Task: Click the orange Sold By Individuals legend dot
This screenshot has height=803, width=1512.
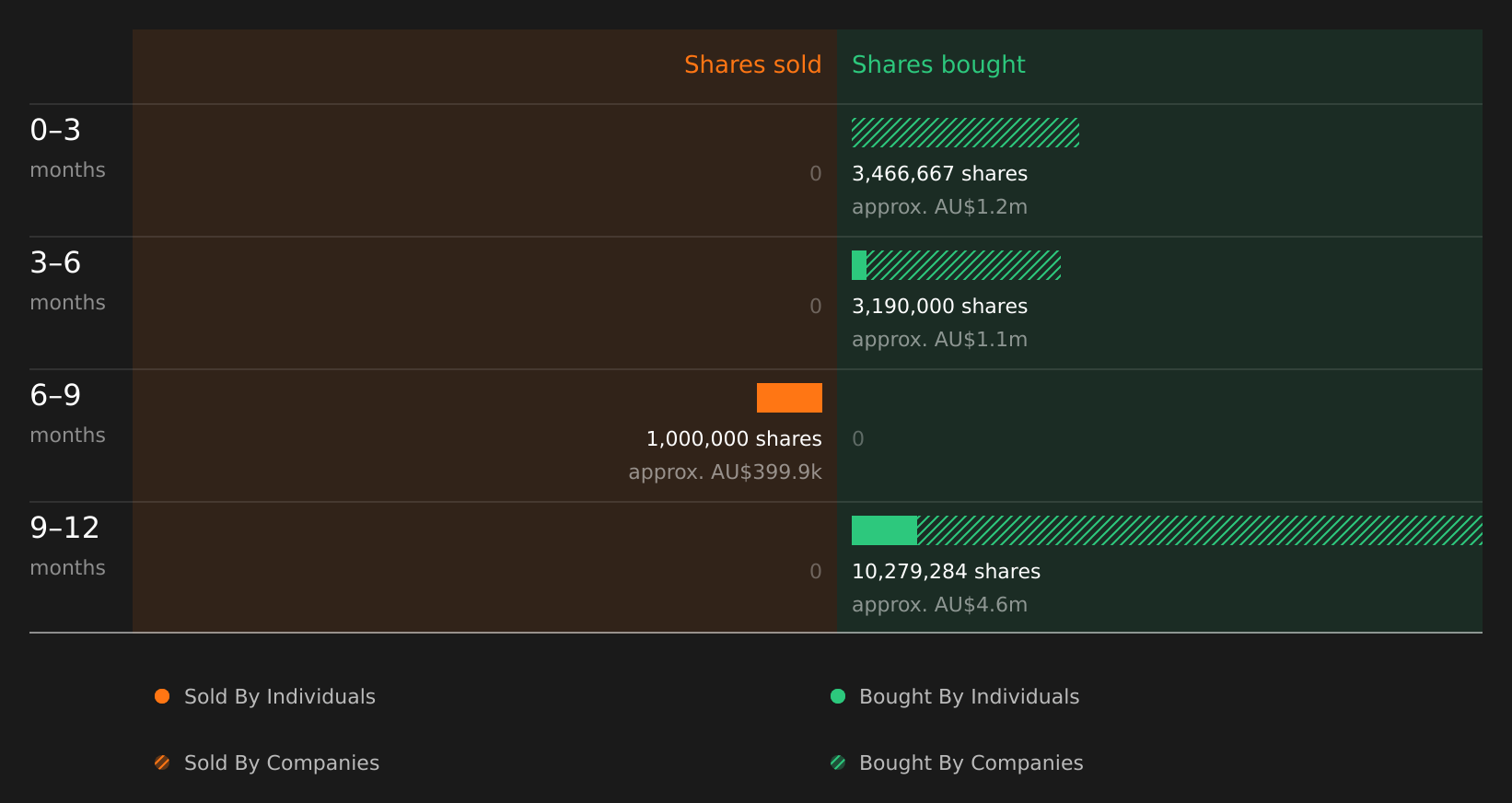Action: click(162, 696)
